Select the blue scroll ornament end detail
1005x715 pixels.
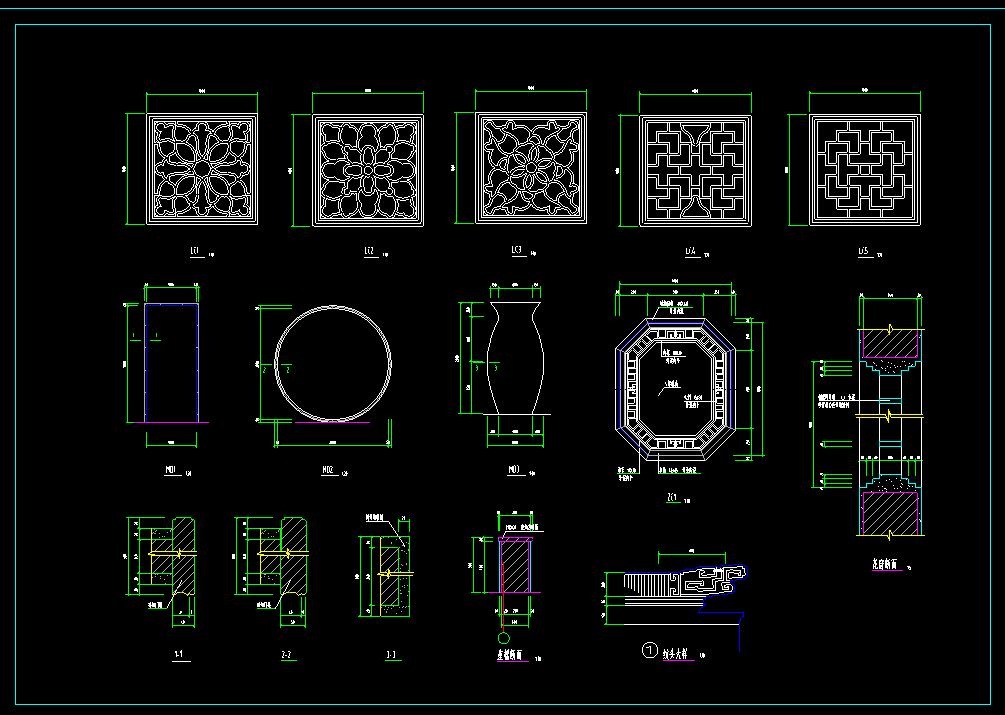click(x=723, y=576)
